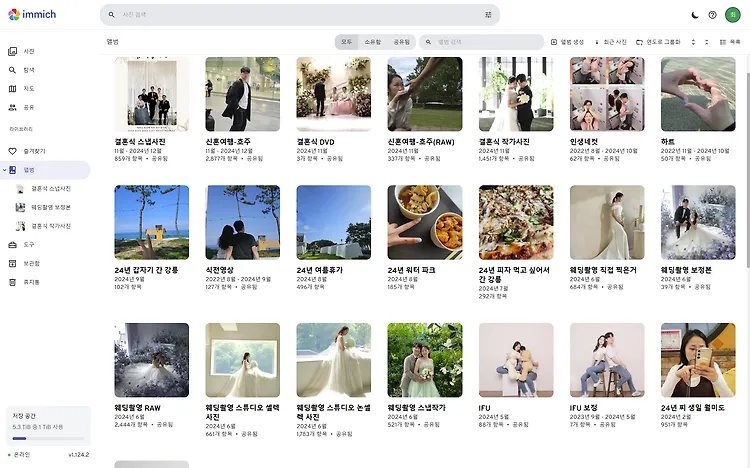
Task: Open the help question mark icon
Action: (713, 15)
